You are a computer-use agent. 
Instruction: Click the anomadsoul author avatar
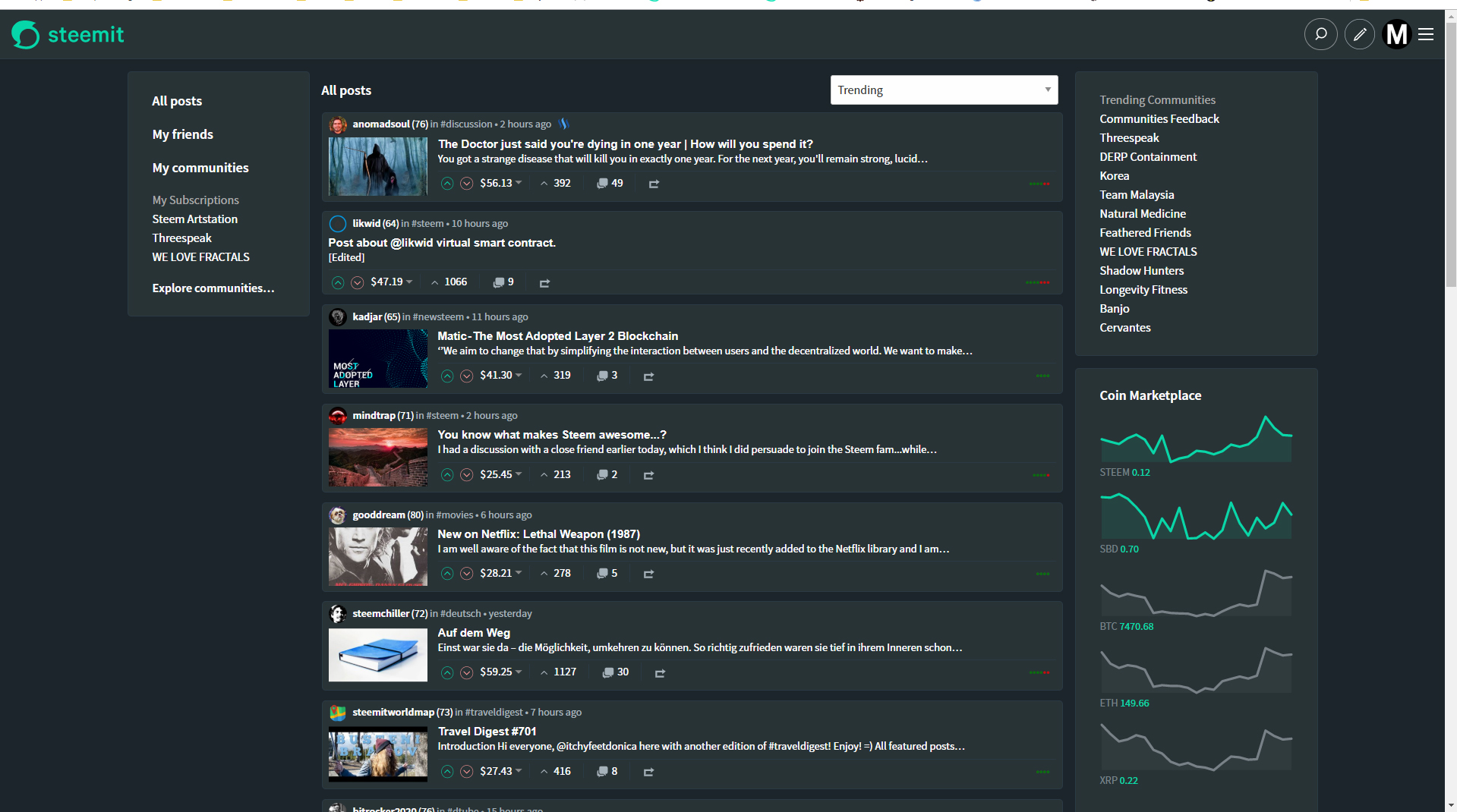click(338, 124)
